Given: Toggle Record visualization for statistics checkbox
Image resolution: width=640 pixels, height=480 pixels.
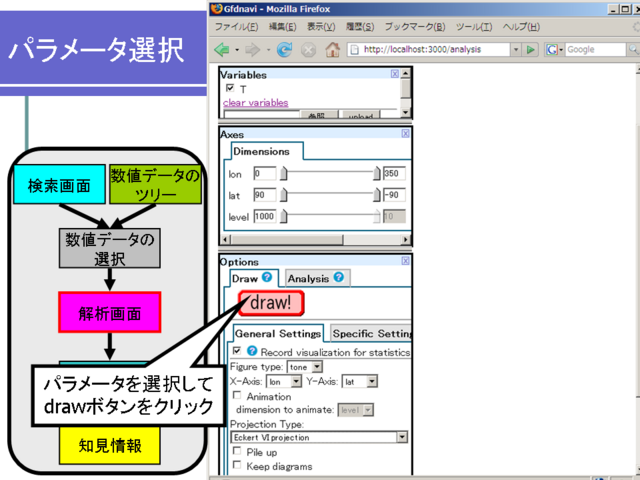Looking at the screenshot, I should click(237, 351).
